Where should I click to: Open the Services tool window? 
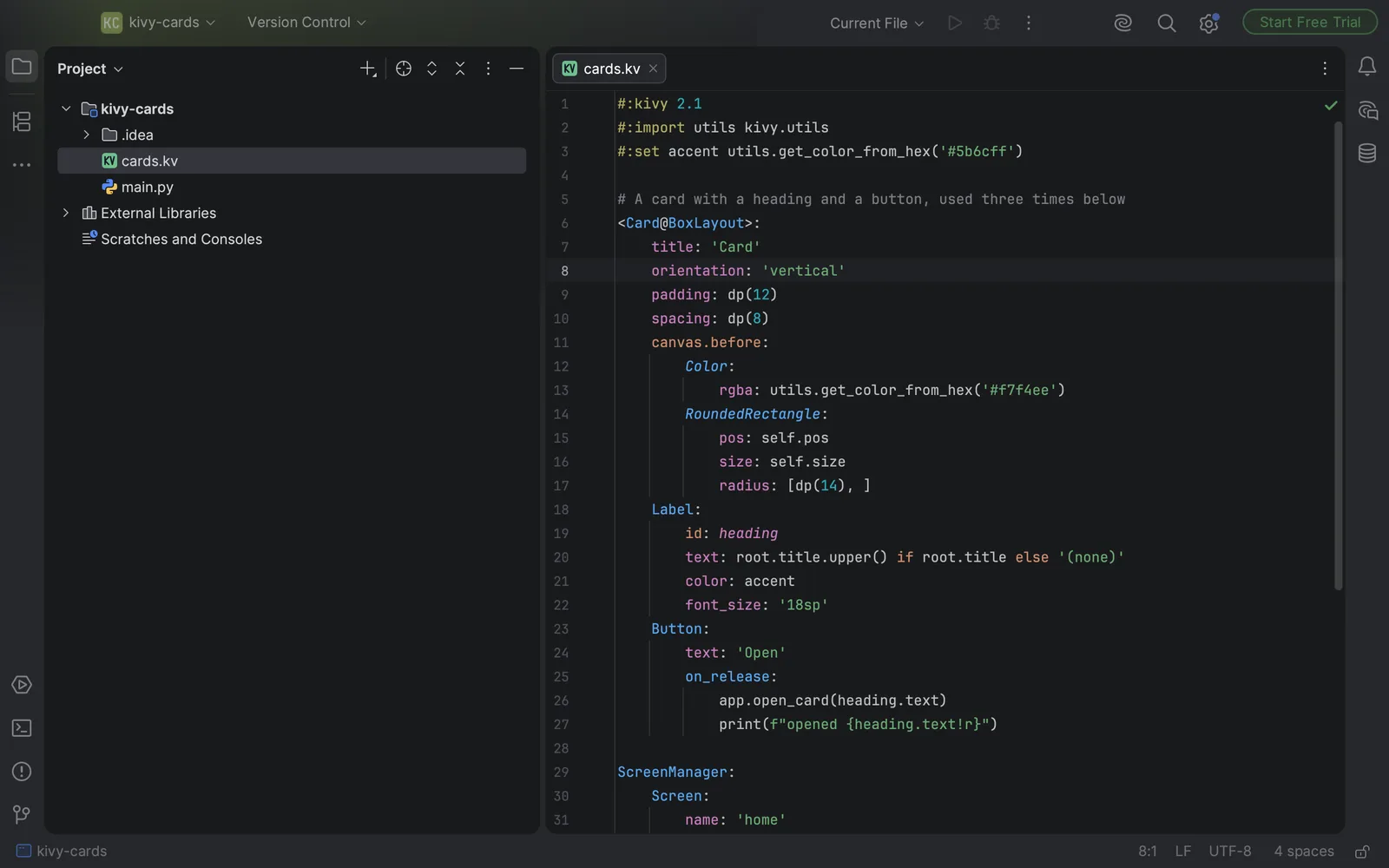pos(22,685)
